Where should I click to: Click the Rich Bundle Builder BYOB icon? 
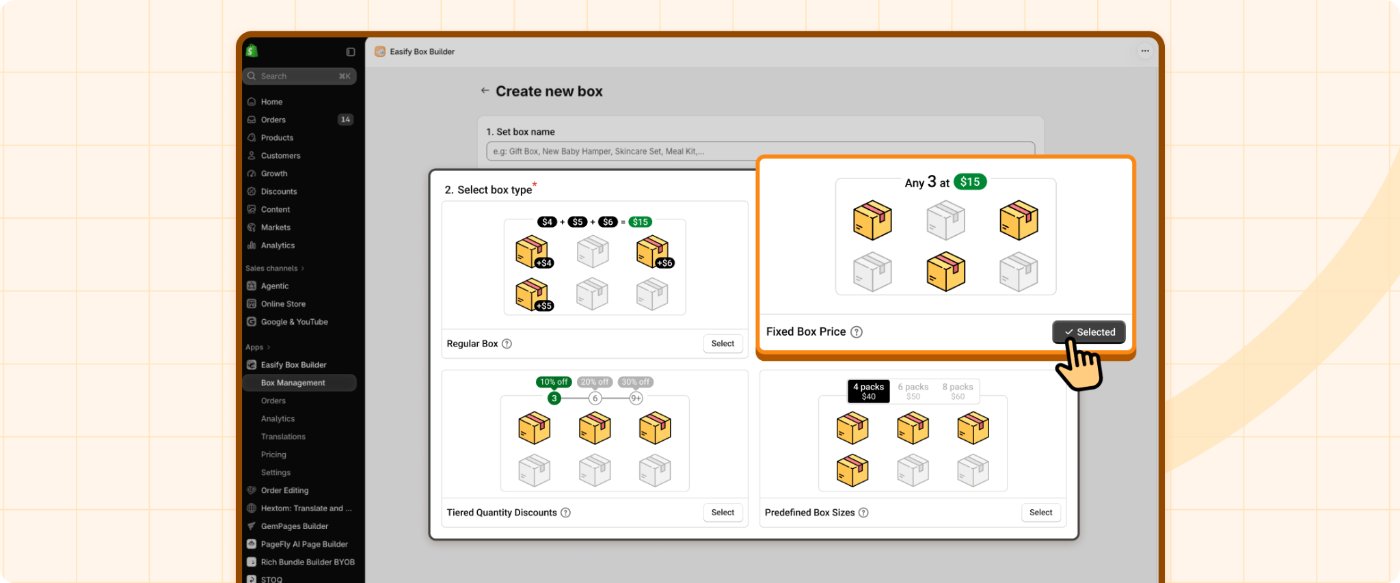(x=252, y=563)
